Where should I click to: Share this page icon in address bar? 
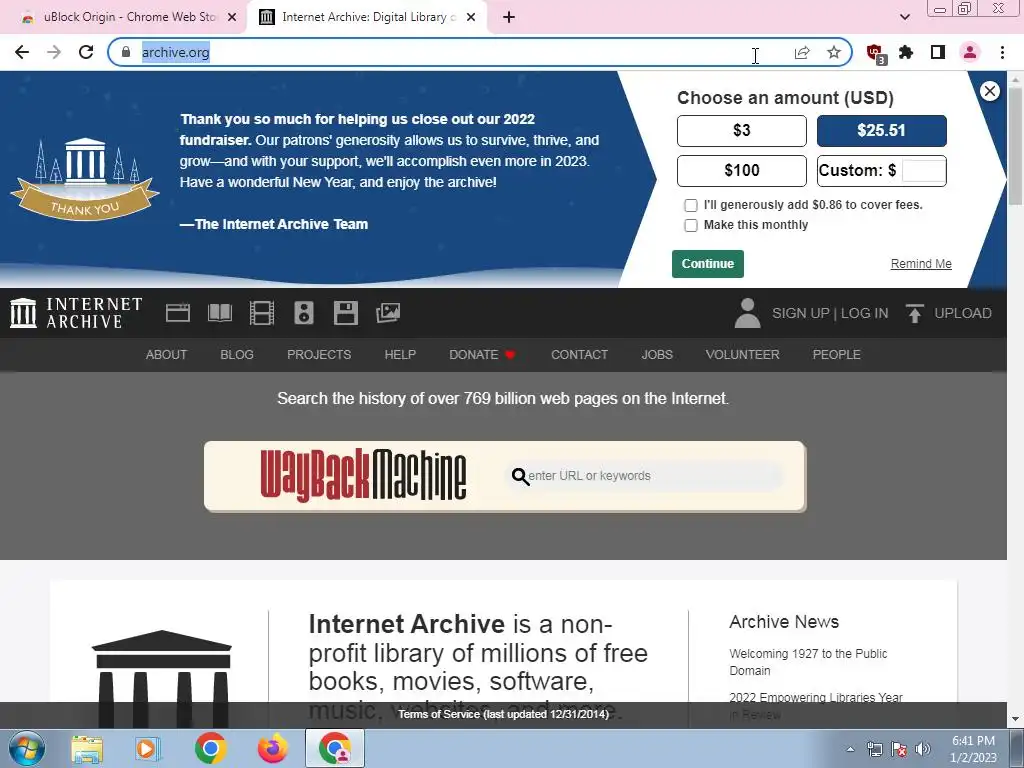(x=802, y=52)
